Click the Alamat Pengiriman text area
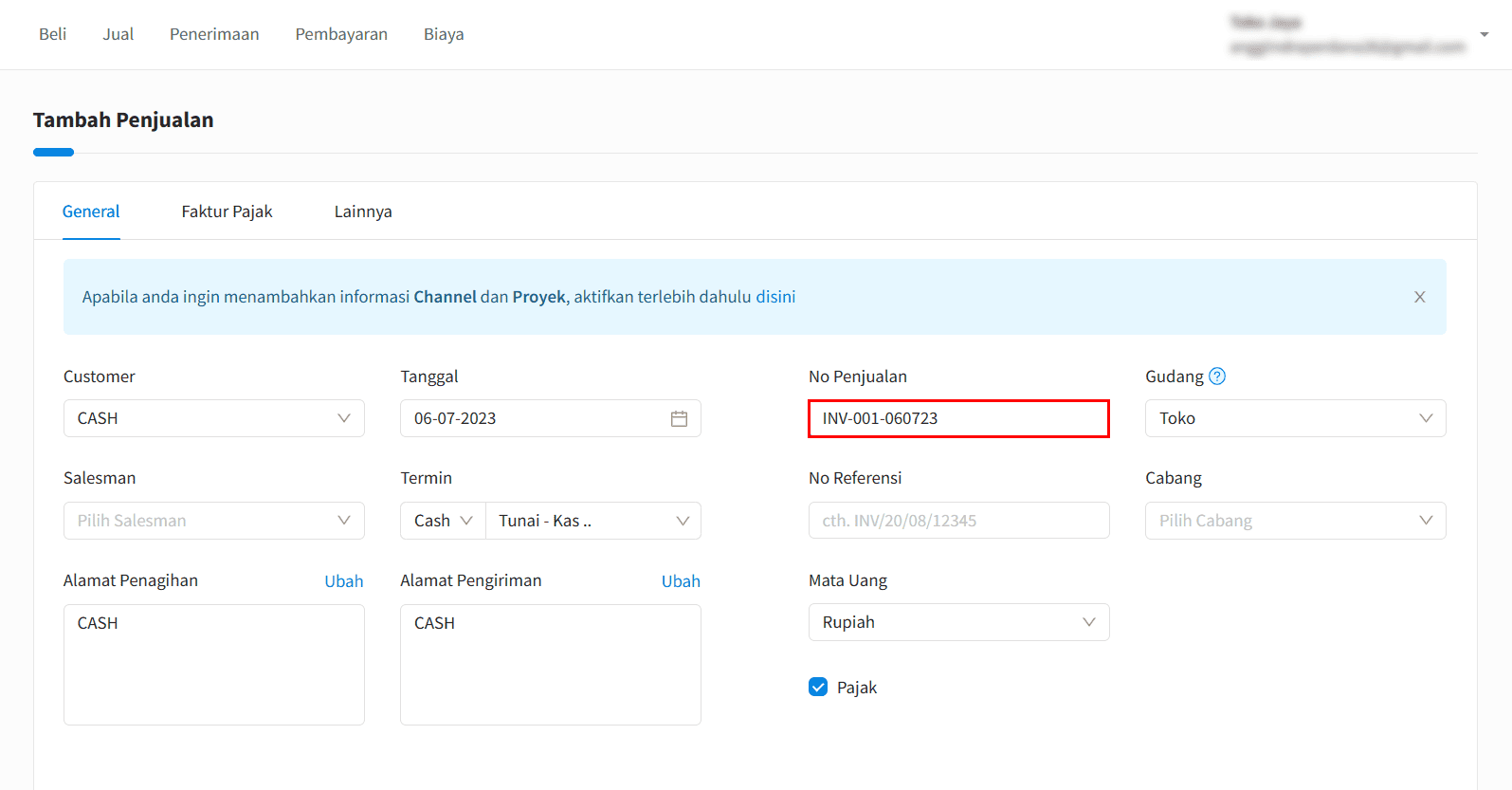The image size is (1512, 790). coord(551,665)
